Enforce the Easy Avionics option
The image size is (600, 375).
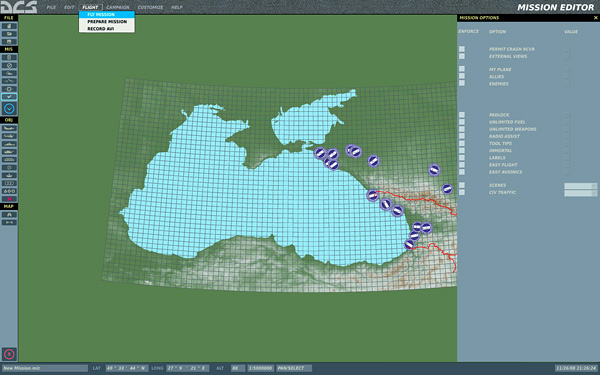(462, 172)
